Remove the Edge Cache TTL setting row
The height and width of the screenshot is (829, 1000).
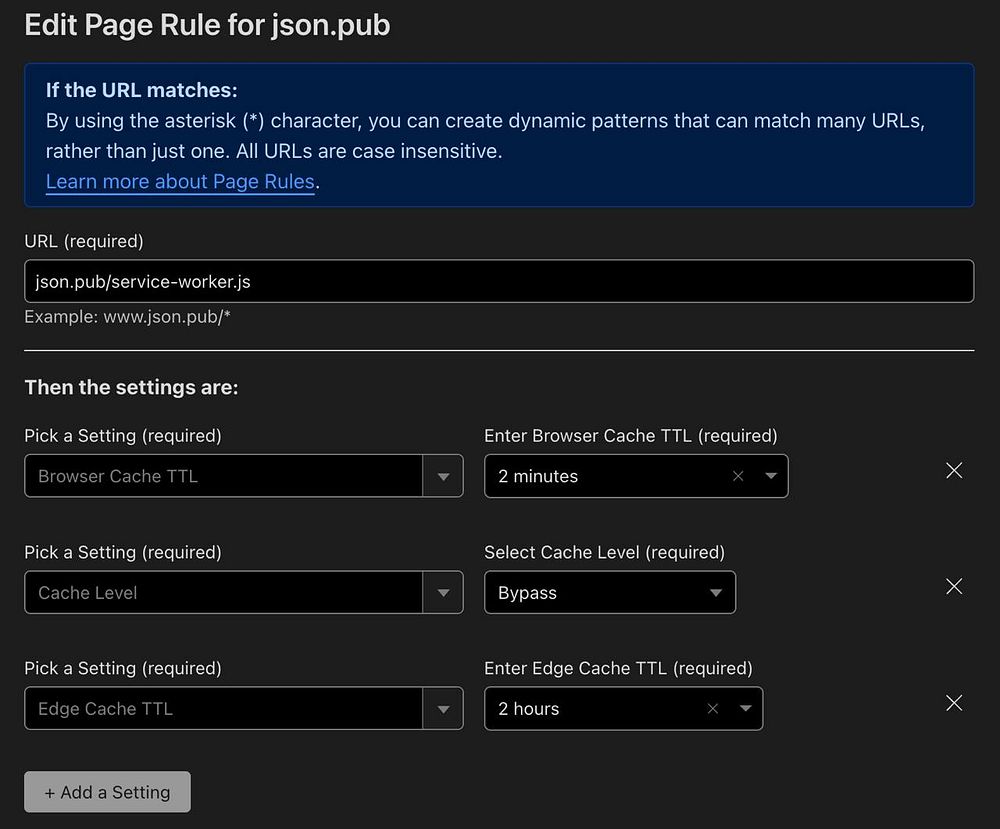tap(954, 703)
